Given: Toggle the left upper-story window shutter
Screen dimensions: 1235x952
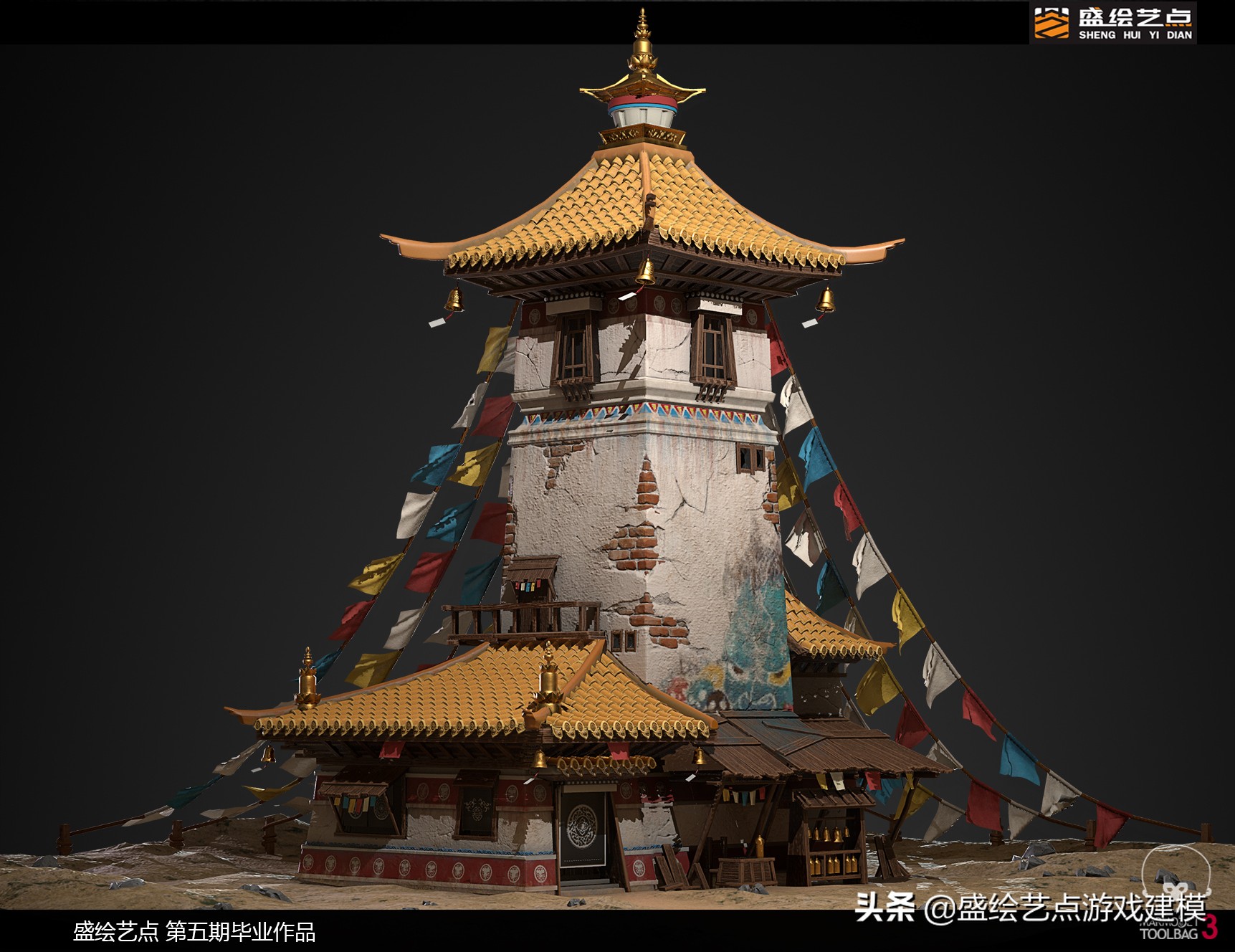Looking at the screenshot, I should click(x=573, y=351).
